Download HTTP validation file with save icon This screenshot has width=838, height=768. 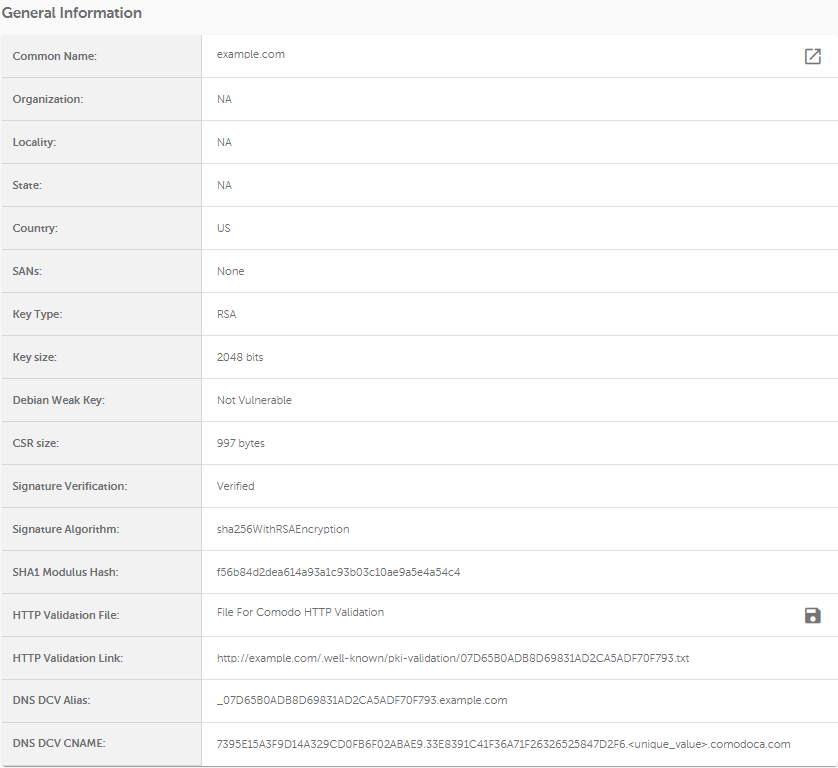coord(812,616)
